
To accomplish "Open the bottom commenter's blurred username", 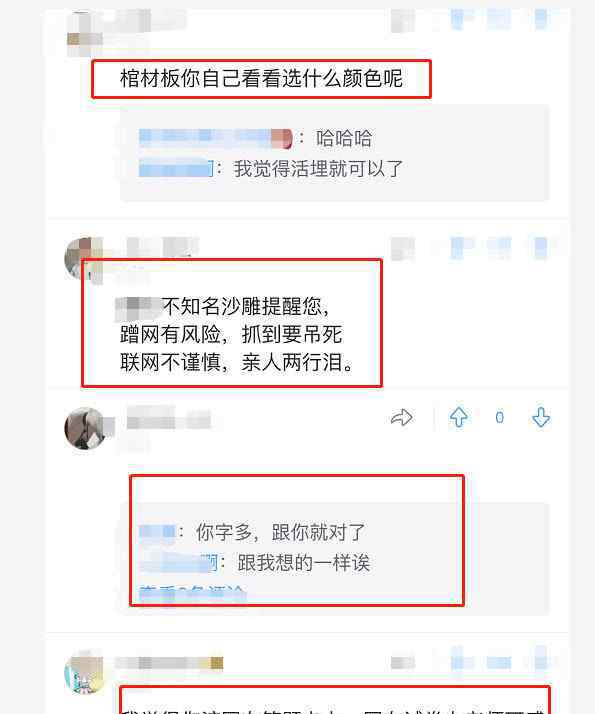I will click(169, 663).
